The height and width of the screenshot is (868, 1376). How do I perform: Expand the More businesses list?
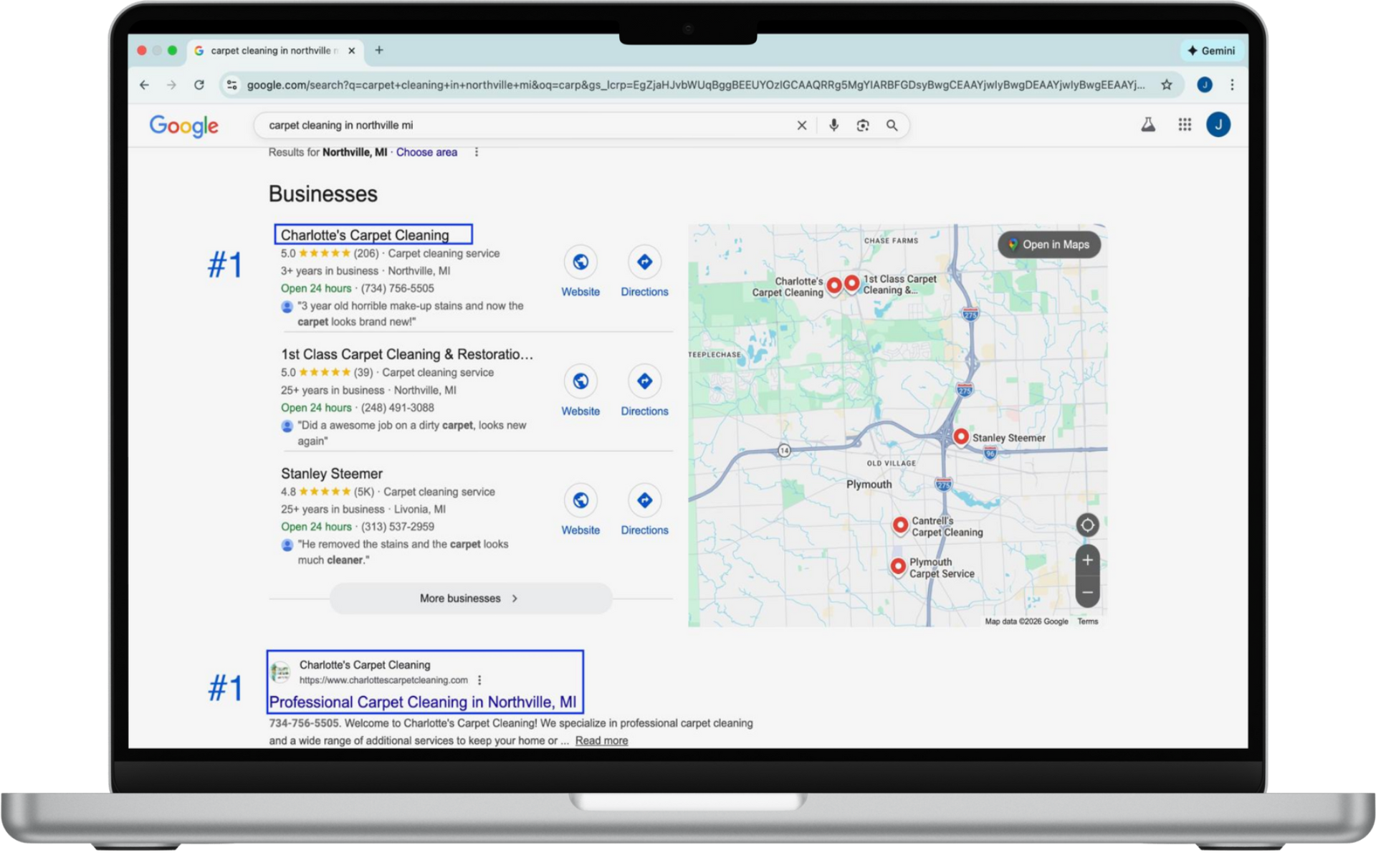tap(469, 598)
